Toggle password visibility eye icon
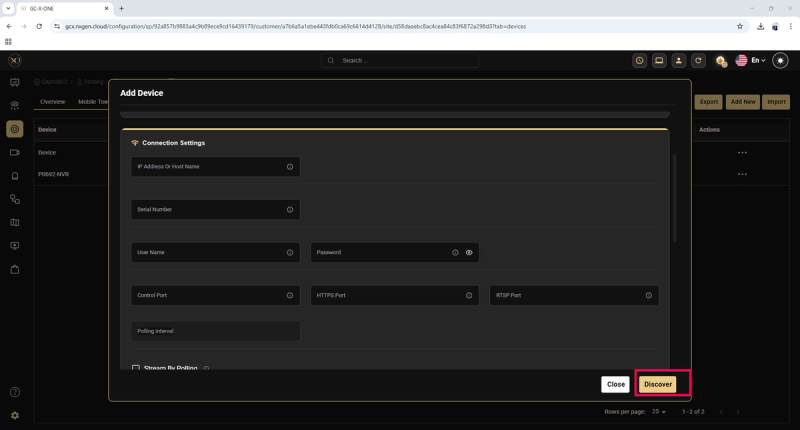Image resolution: width=800 pixels, height=430 pixels. [469, 252]
